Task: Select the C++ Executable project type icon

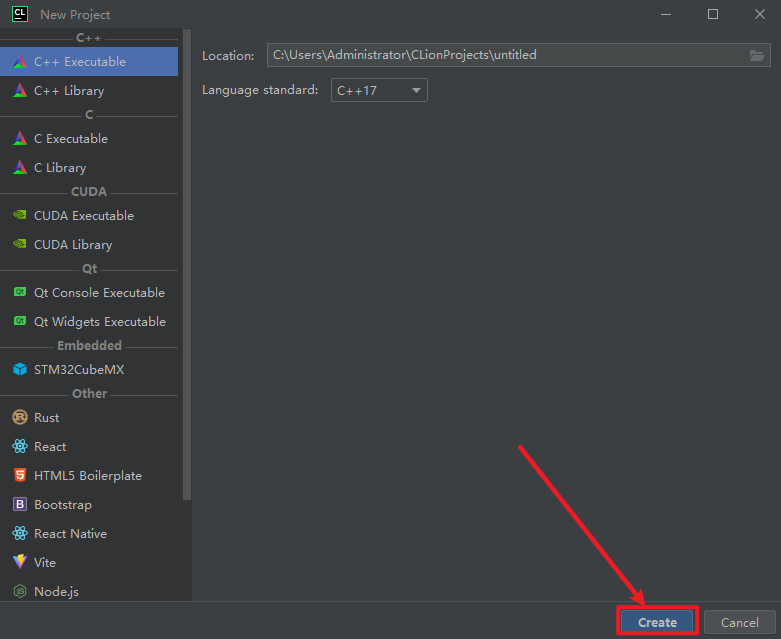Action: coord(20,62)
